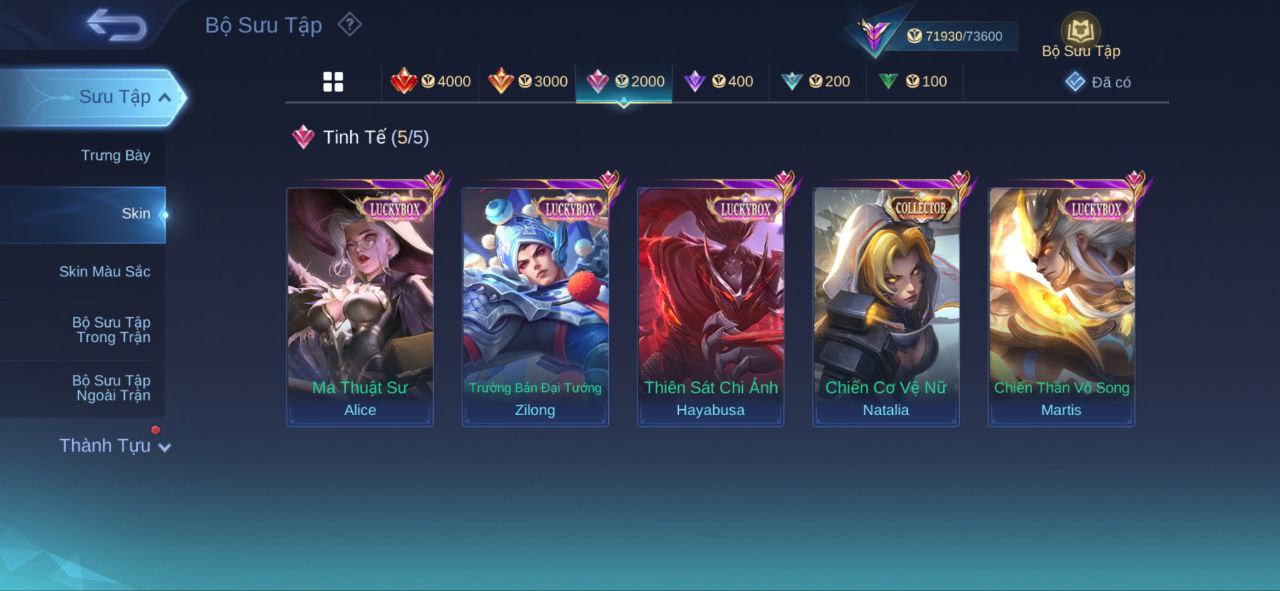Toggle the Đã có owned filter
Screen dimensions: 1280x591
tap(1098, 82)
